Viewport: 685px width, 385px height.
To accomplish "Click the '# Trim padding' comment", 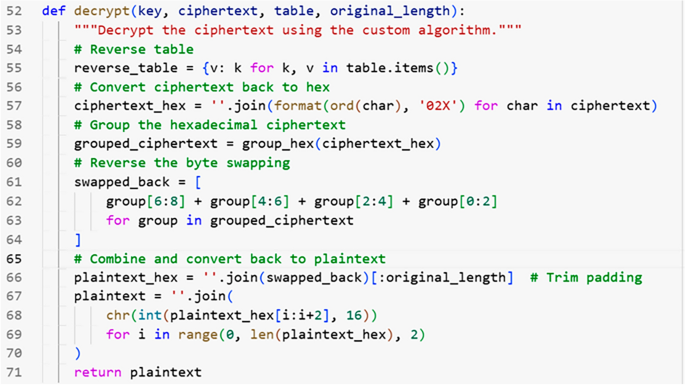I will (586, 278).
